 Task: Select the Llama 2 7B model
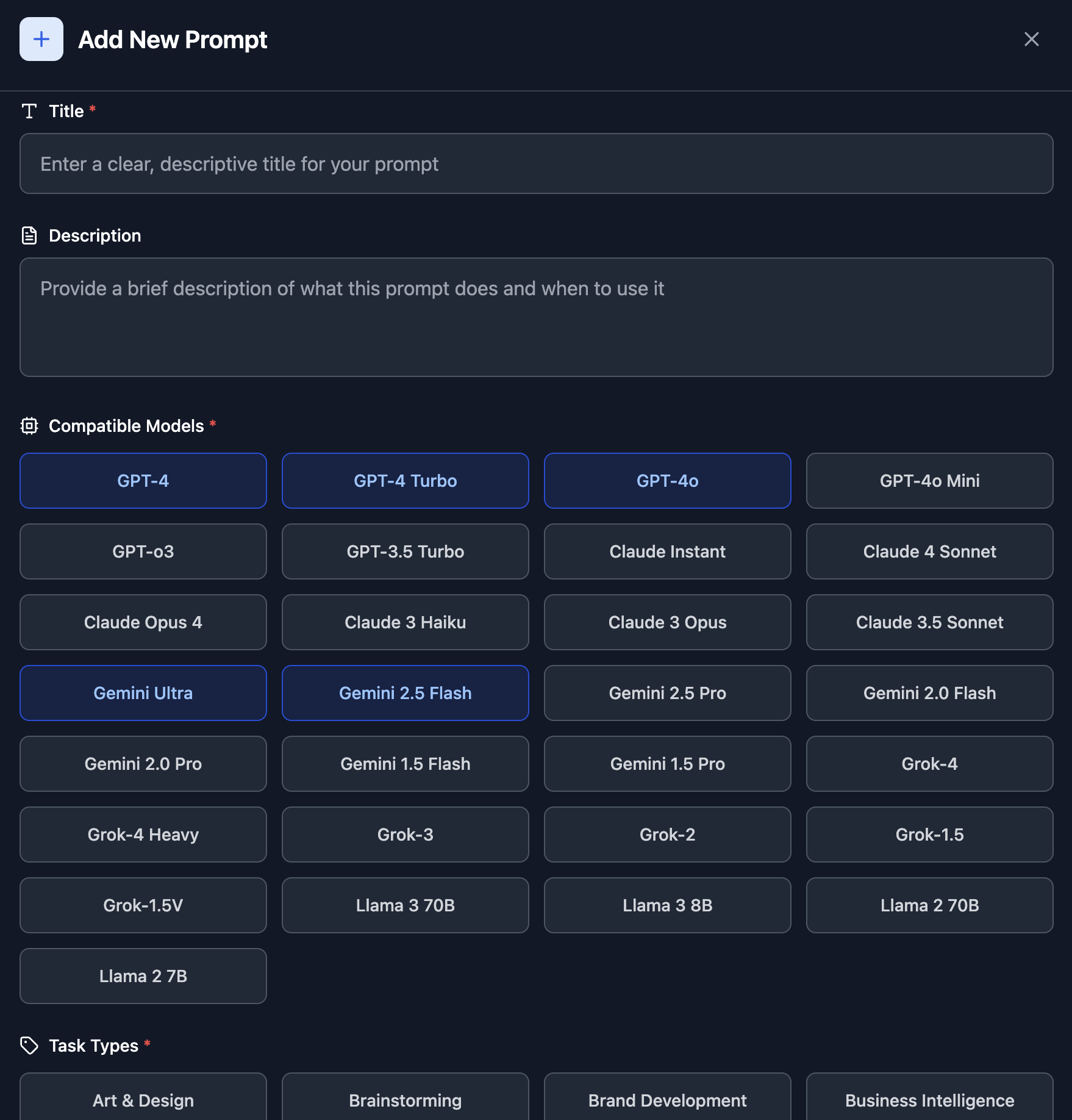pyautogui.click(x=143, y=976)
